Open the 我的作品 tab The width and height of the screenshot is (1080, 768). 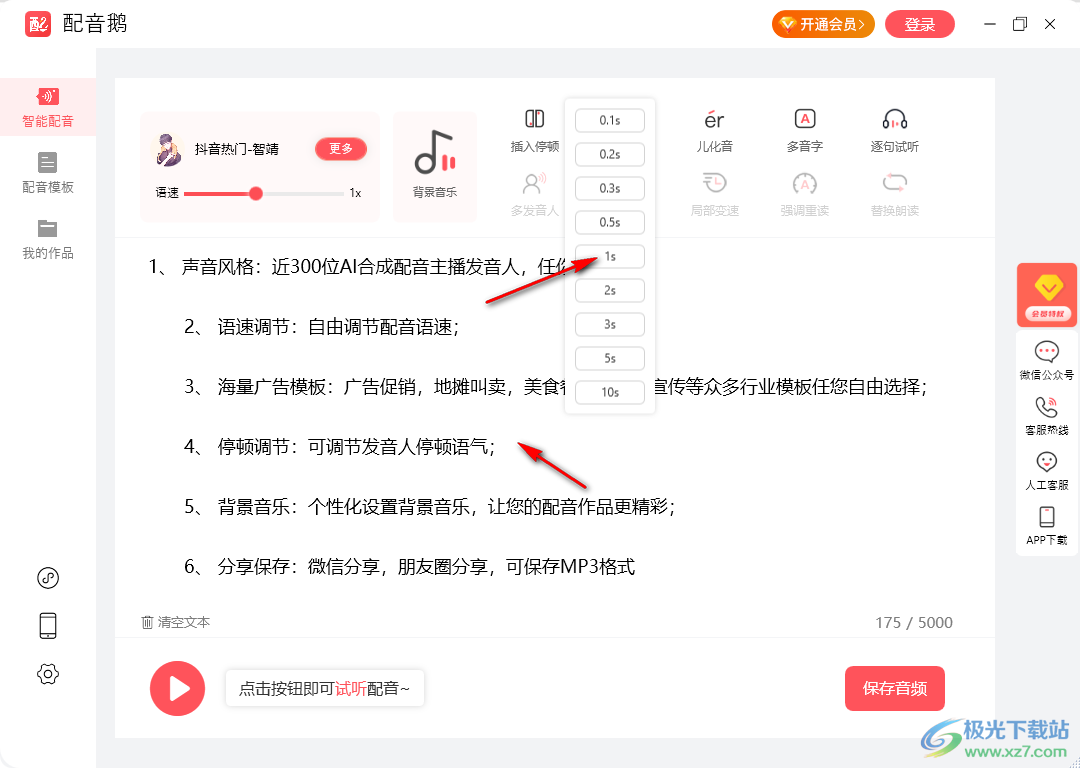pyautogui.click(x=48, y=238)
